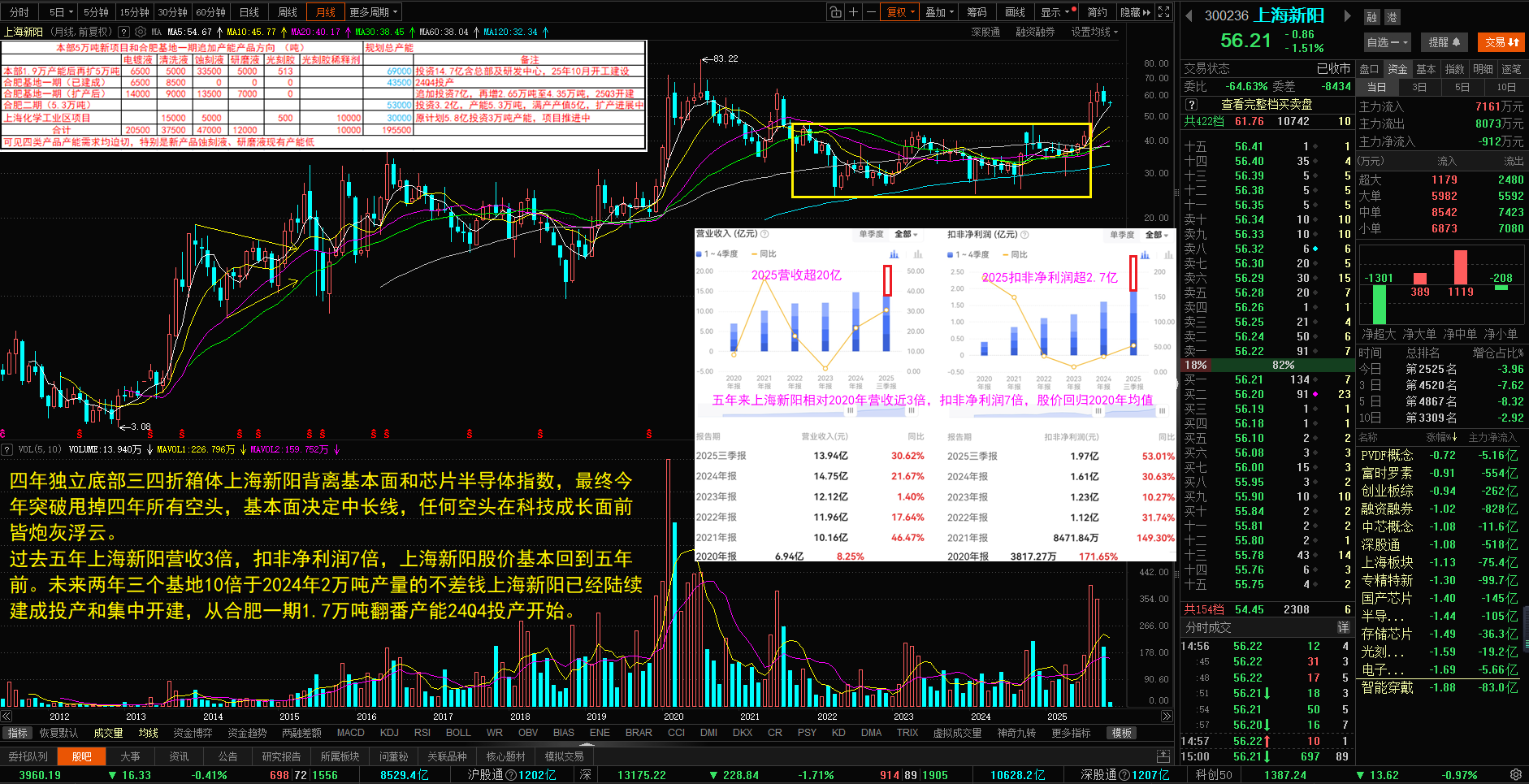Open the MA help question mark
Viewport: 1529px width, 784px height.
coord(123,32)
